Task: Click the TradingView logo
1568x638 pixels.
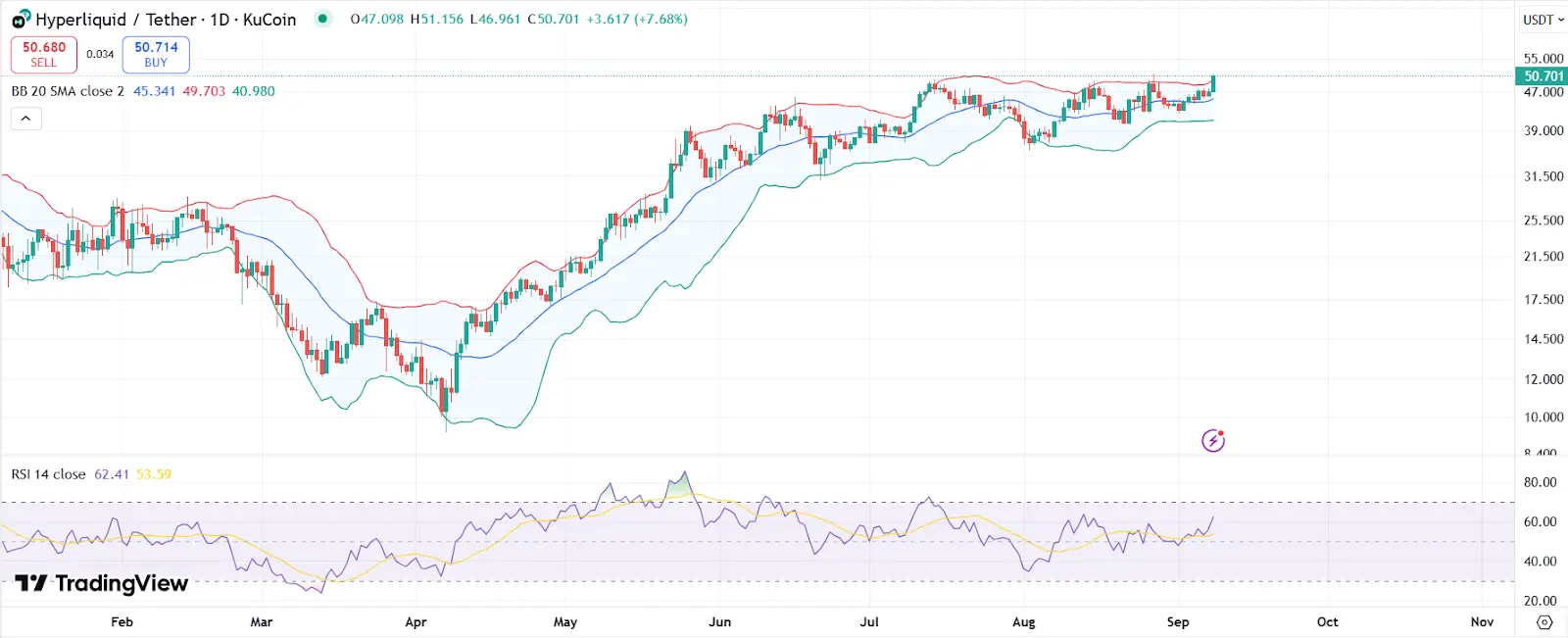Action: [x=101, y=583]
